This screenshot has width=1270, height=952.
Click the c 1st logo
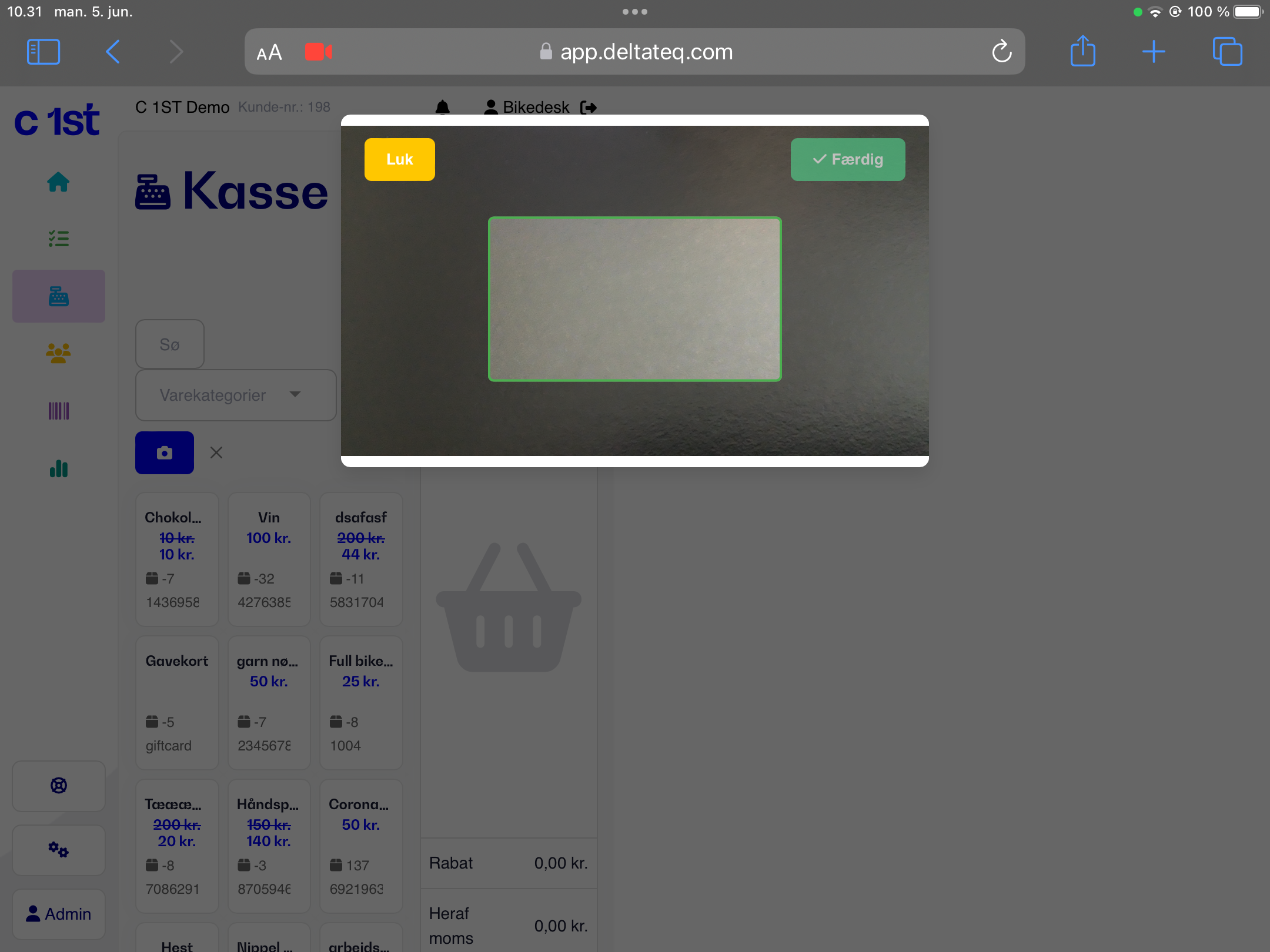[57, 121]
